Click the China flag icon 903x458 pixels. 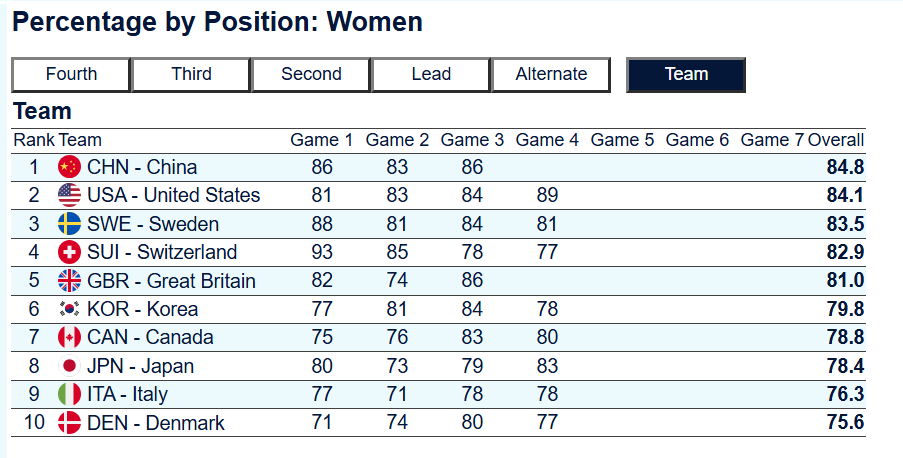point(69,167)
